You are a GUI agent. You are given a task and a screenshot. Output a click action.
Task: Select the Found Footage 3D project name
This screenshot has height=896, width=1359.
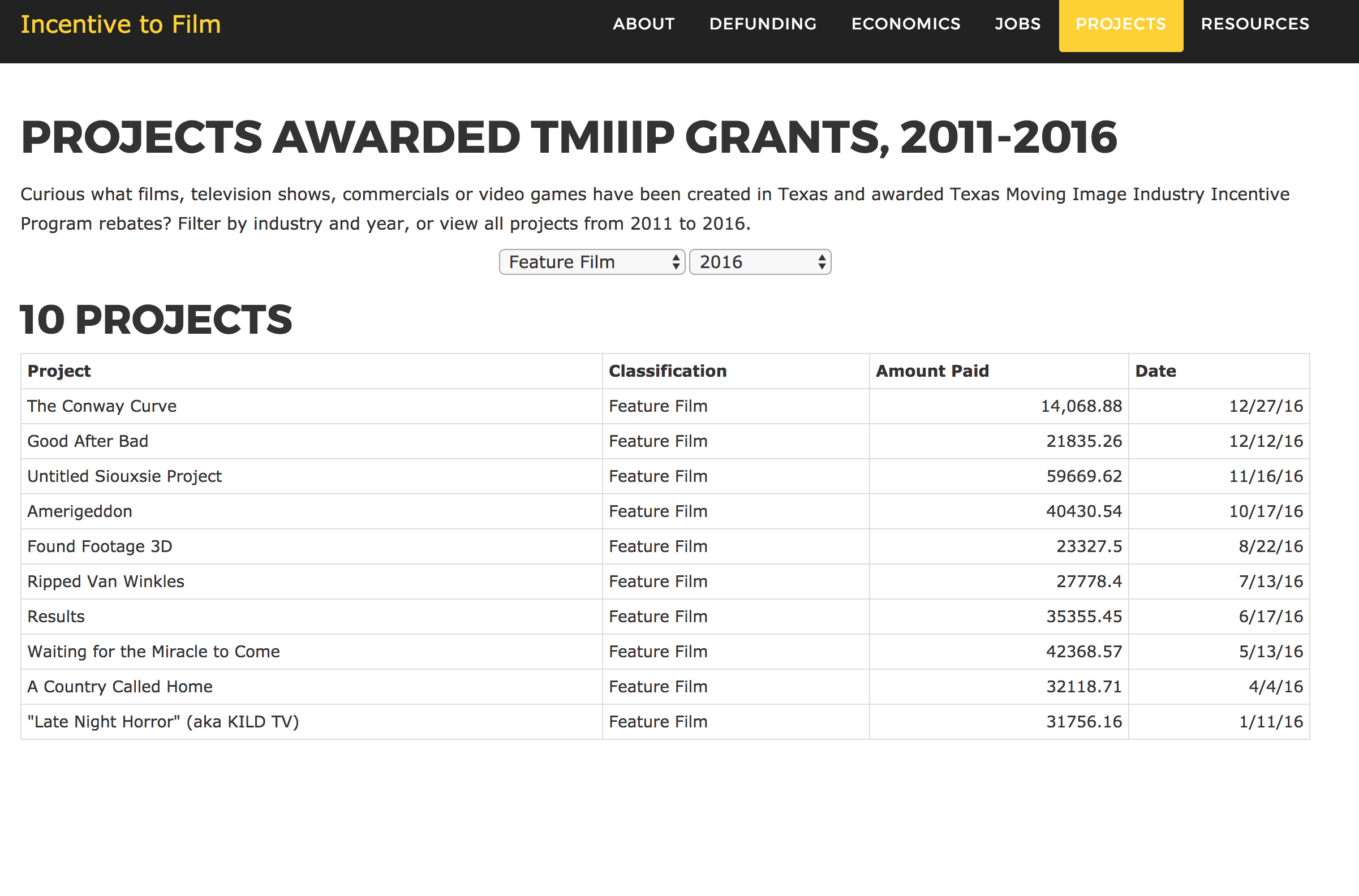(x=100, y=547)
